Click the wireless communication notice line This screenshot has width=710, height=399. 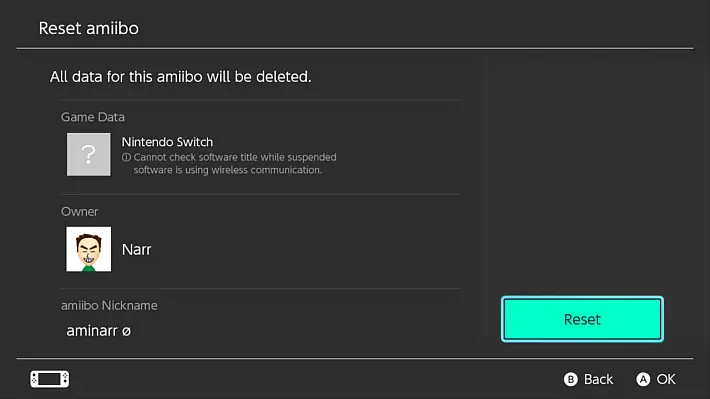(x=228, y=170)
